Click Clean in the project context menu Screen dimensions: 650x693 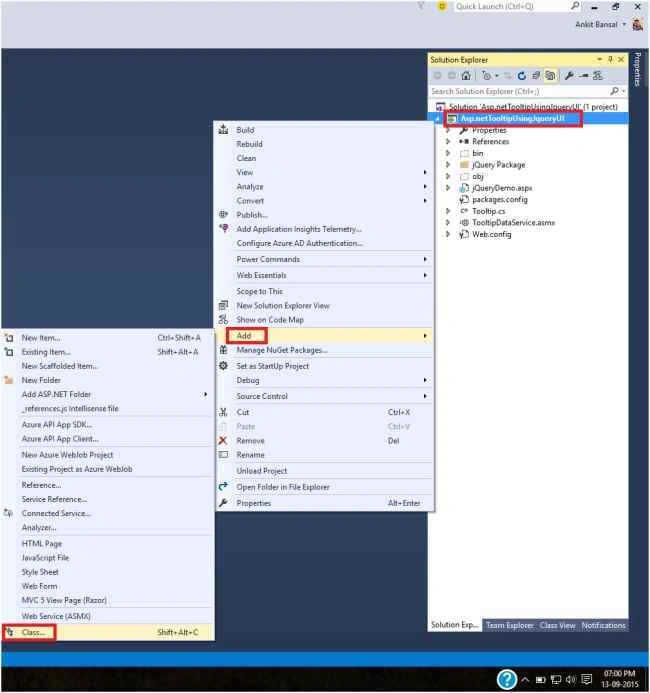246,158
